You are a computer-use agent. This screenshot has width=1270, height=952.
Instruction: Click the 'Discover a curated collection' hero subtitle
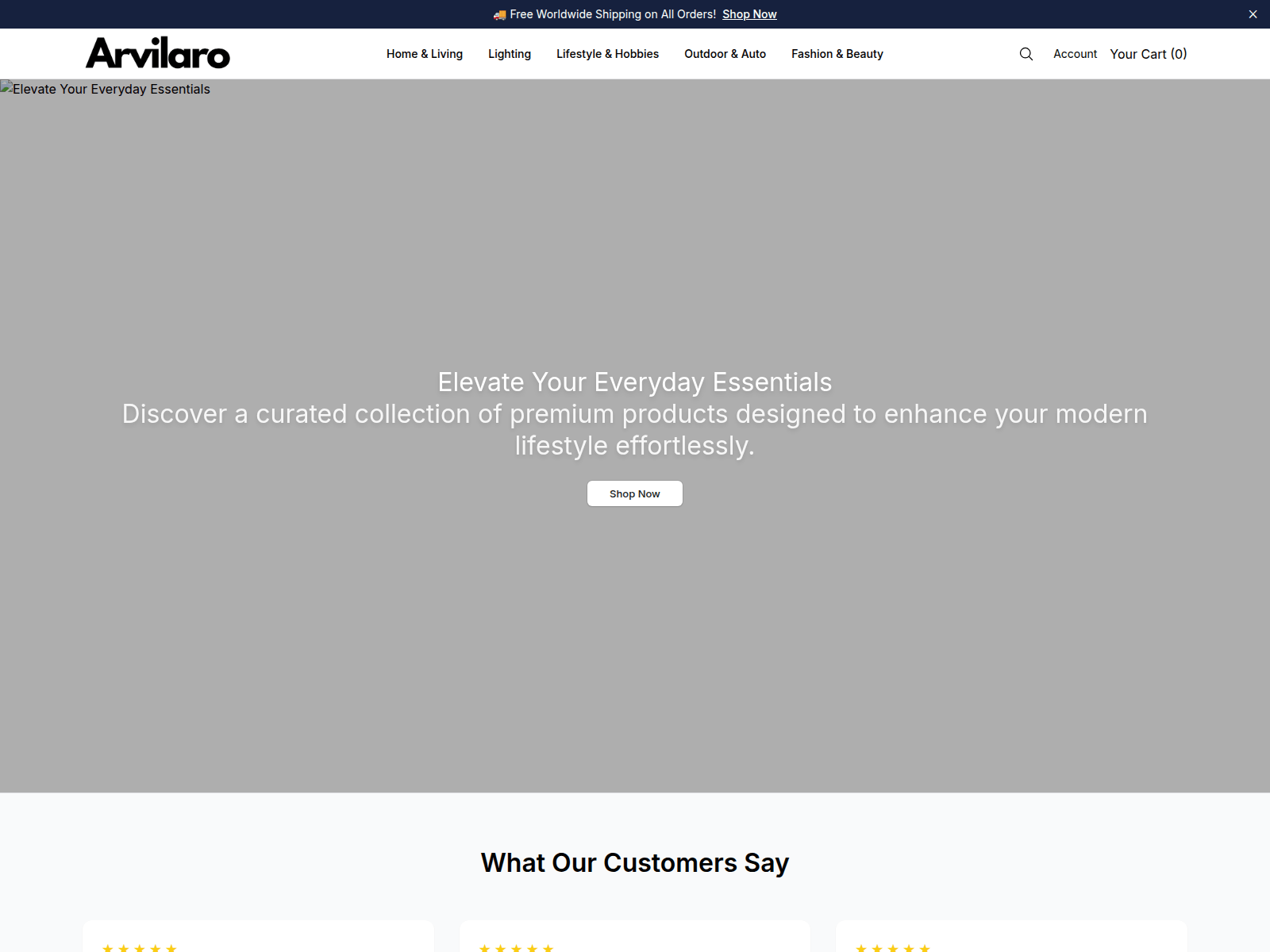(x=635, y=430)
